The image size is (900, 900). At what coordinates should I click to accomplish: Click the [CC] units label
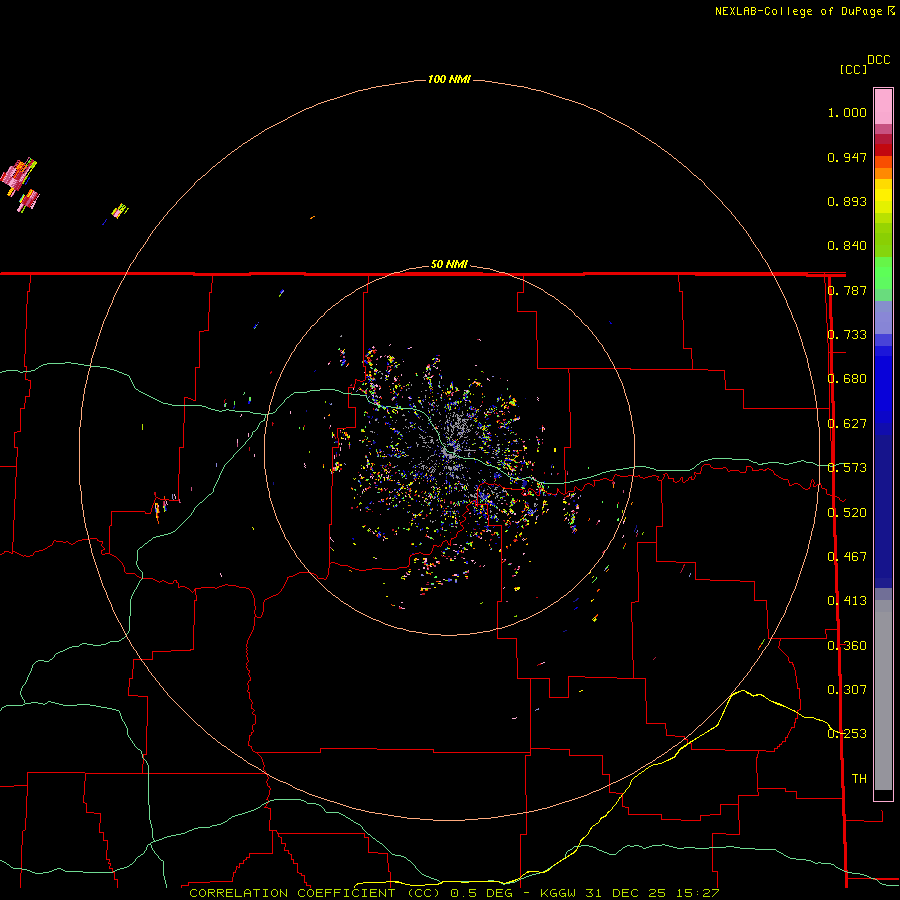tap(853, 69)
